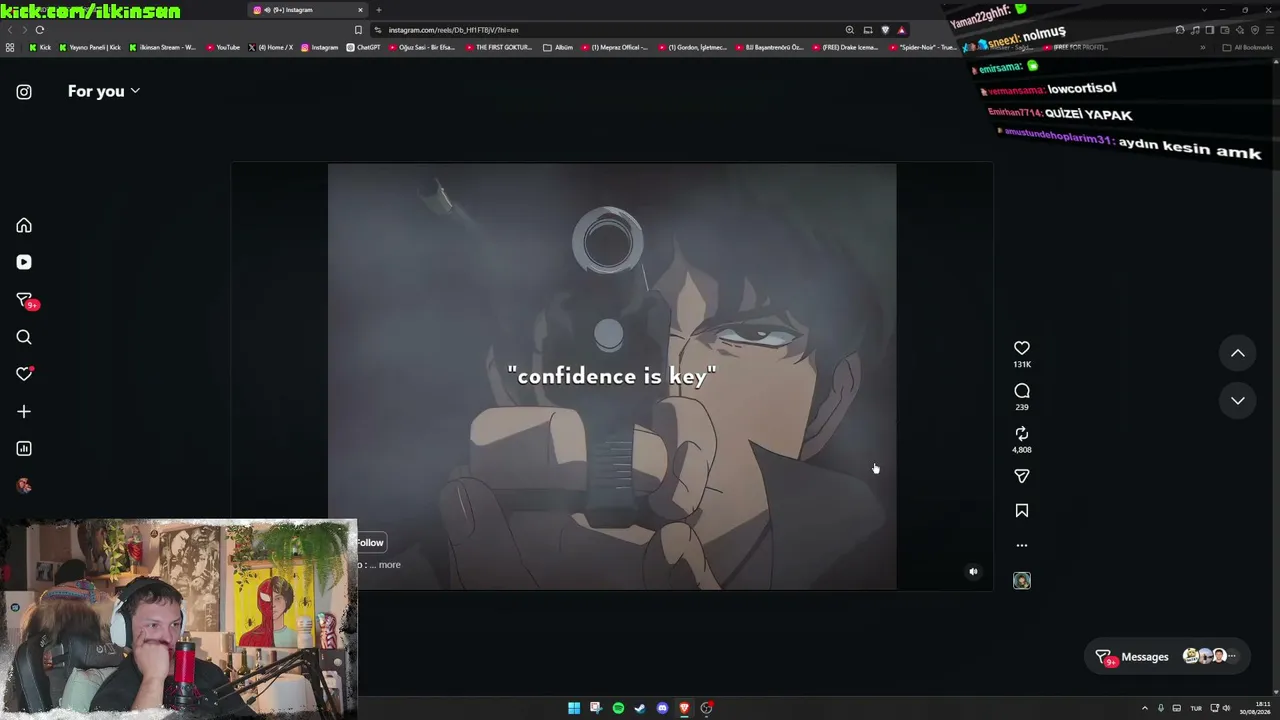Open Spotify from the taskbar
1280x720 pixels.
point(618,708)
